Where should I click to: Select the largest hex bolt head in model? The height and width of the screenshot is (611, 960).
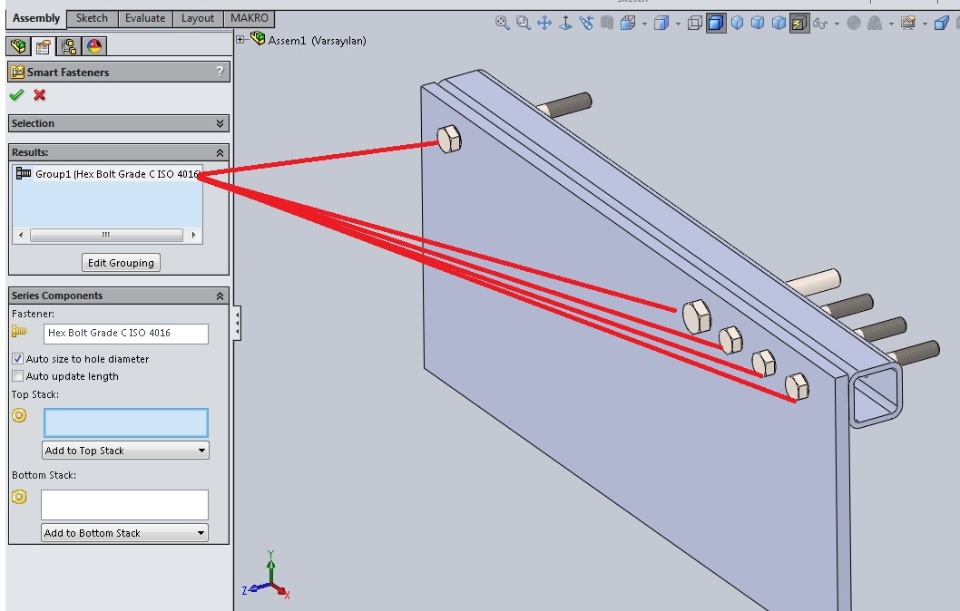[x=697, y=317]
